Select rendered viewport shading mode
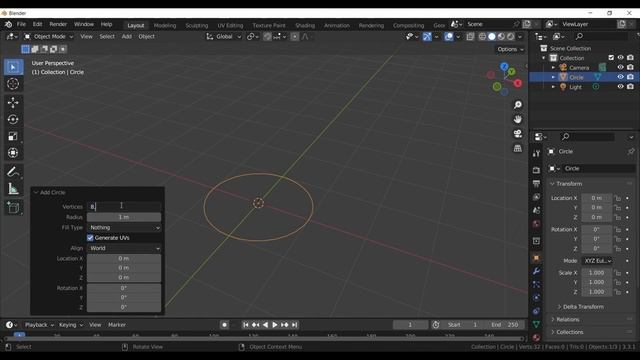The image size is (640, 360). (x=511, y=37)
